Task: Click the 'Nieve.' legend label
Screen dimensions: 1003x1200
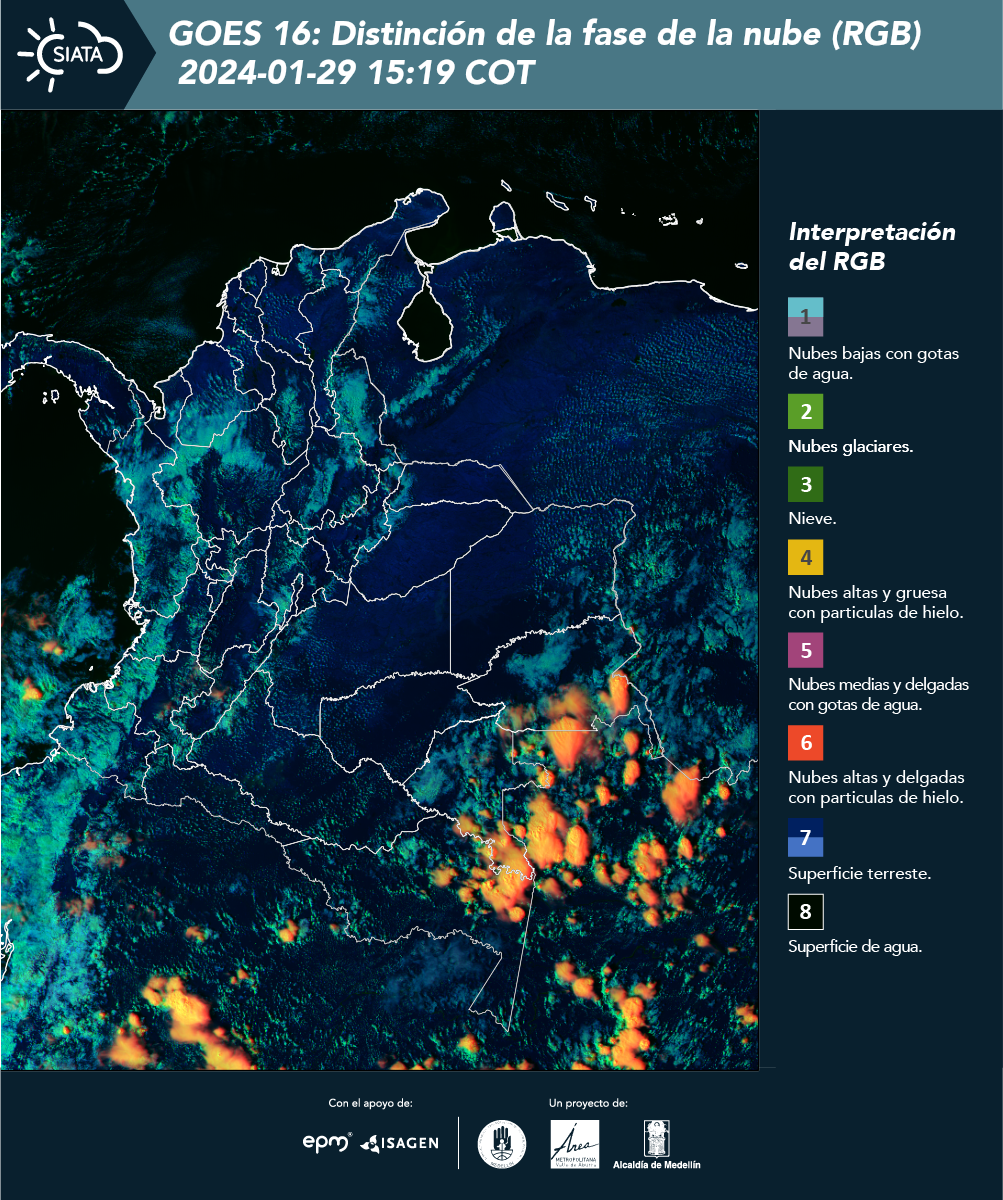Action: coord(812,520)
